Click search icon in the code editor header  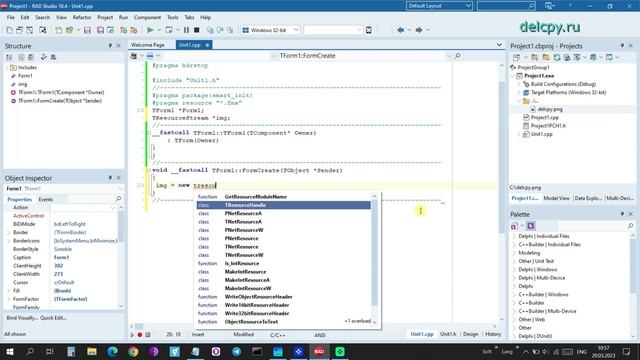[x=457, y=56]
